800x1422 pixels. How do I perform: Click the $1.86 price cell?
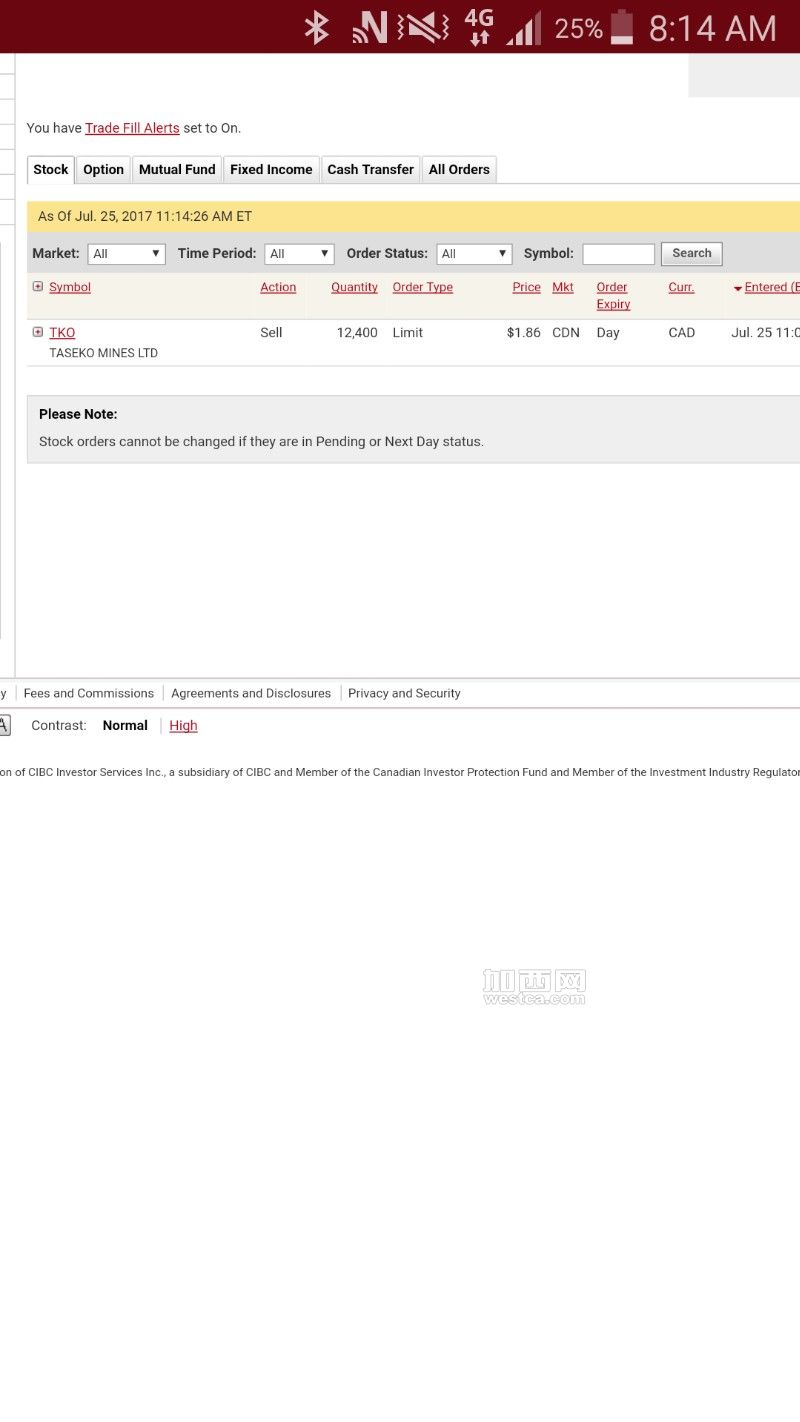click(x=523, y=332)
